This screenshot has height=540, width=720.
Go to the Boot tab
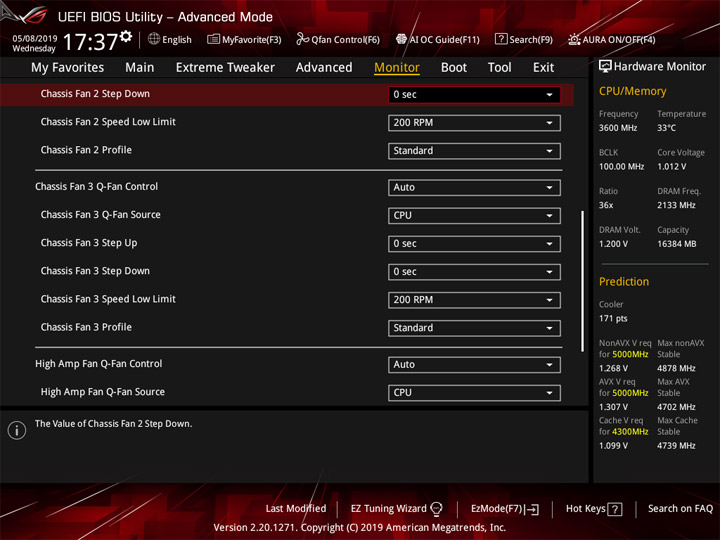pos(454,68)
